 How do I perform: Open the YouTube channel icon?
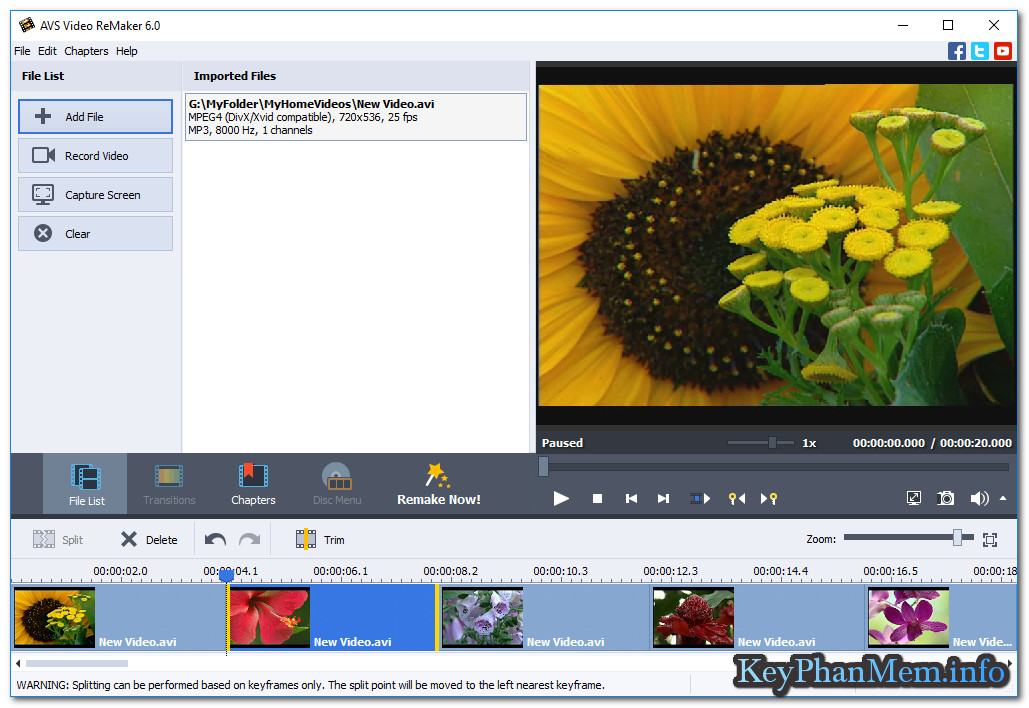(x=1003, y=51)
